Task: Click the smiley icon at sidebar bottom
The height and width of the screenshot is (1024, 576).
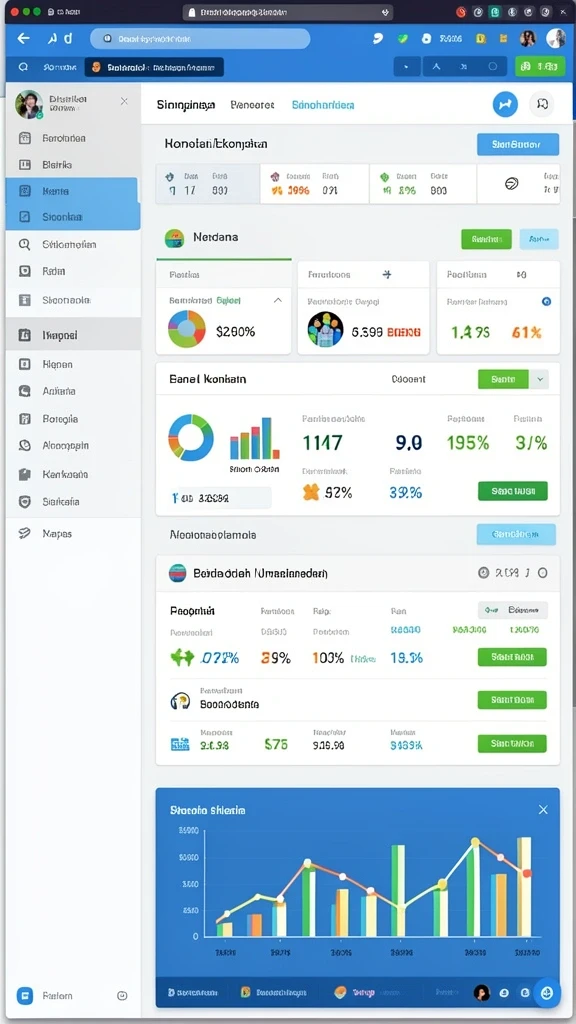Action: pyautogui.click(x=121, y=995)
